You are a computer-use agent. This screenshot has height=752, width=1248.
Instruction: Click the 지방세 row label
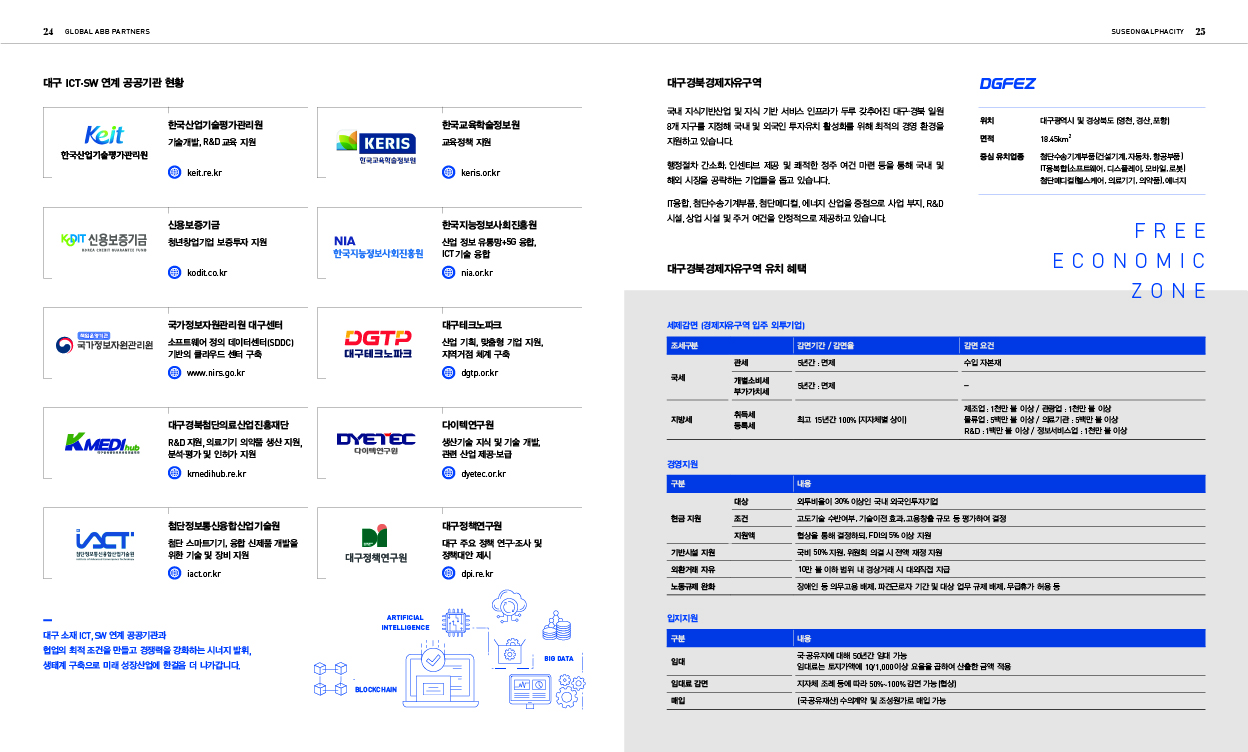coord(682,419)
